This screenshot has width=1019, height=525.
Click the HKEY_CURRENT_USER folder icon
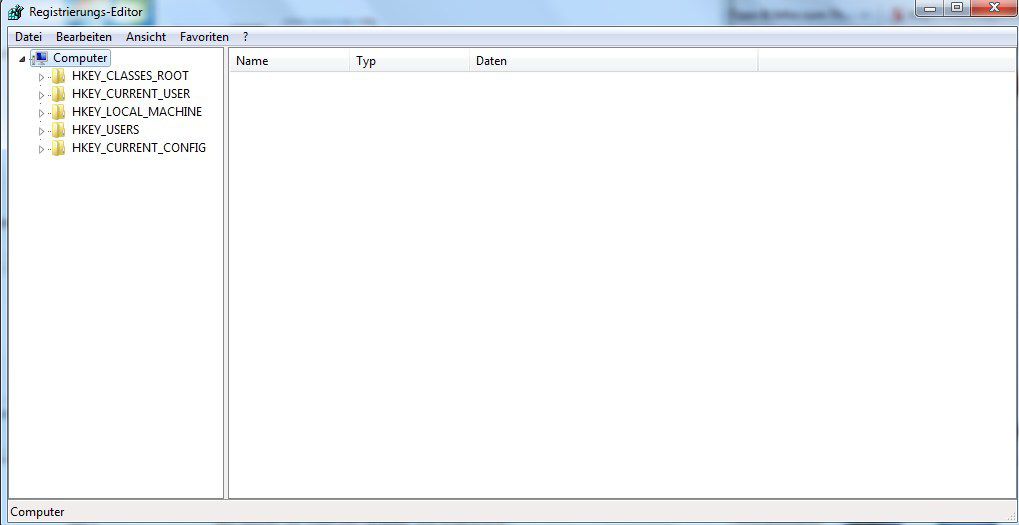coord(59,94)
